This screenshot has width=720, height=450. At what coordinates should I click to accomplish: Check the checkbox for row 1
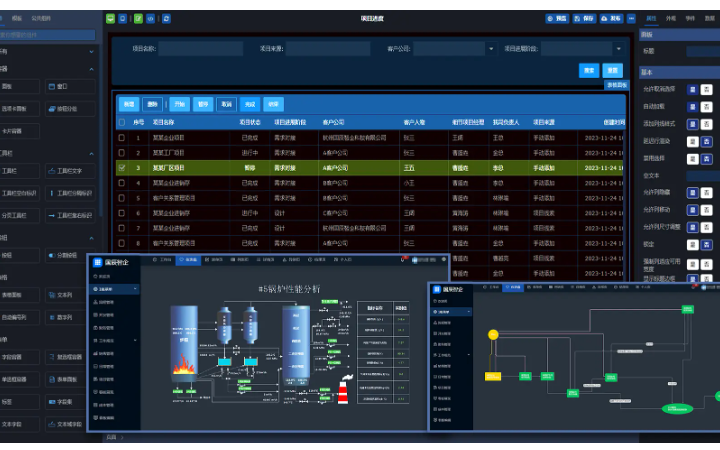coord(122,137)
